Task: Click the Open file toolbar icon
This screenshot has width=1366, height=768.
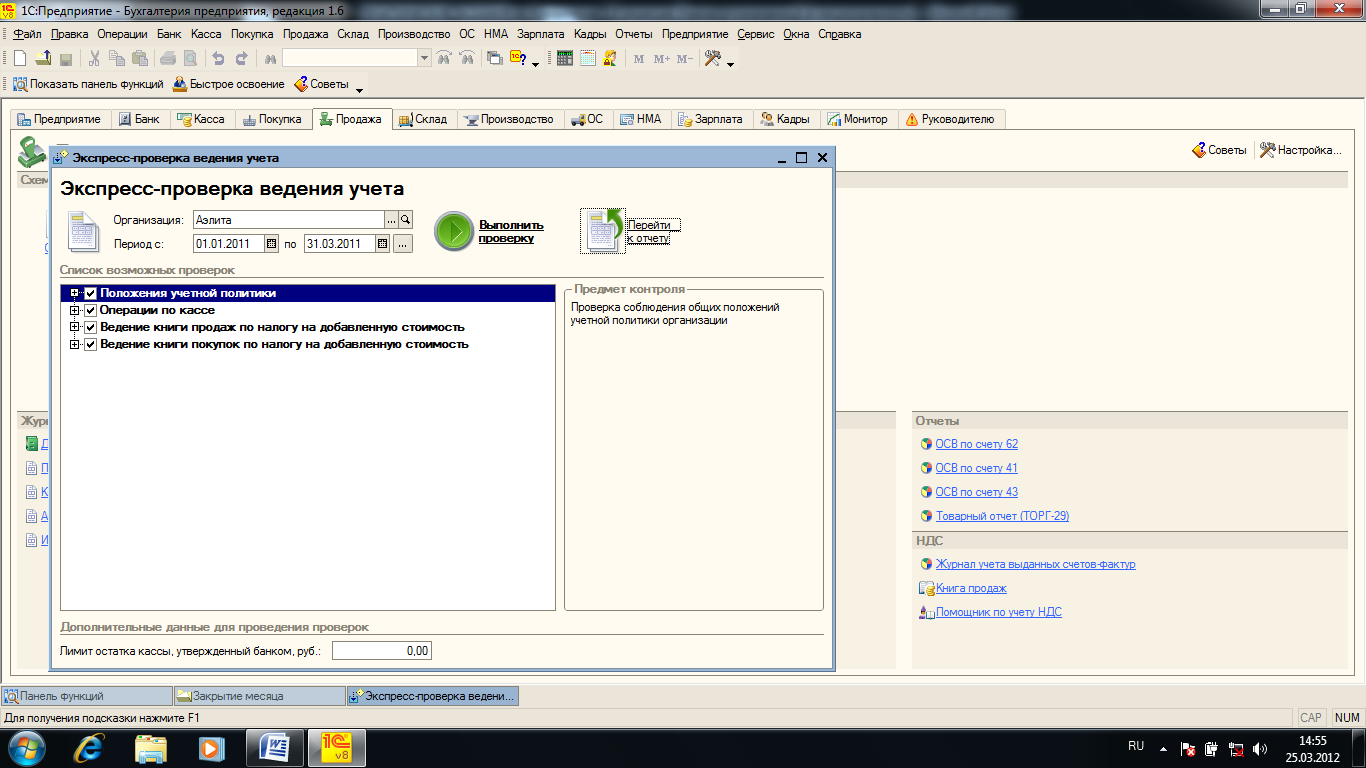Action: (43, 59)
